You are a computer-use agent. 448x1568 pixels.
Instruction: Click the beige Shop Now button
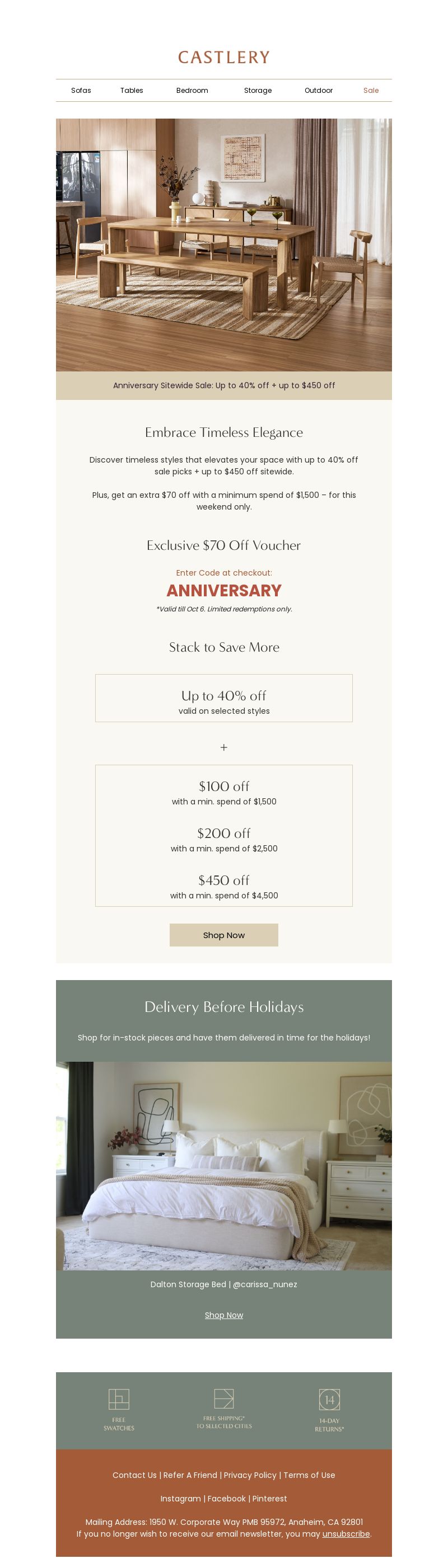pyautogui.click(x=223, y=935)
